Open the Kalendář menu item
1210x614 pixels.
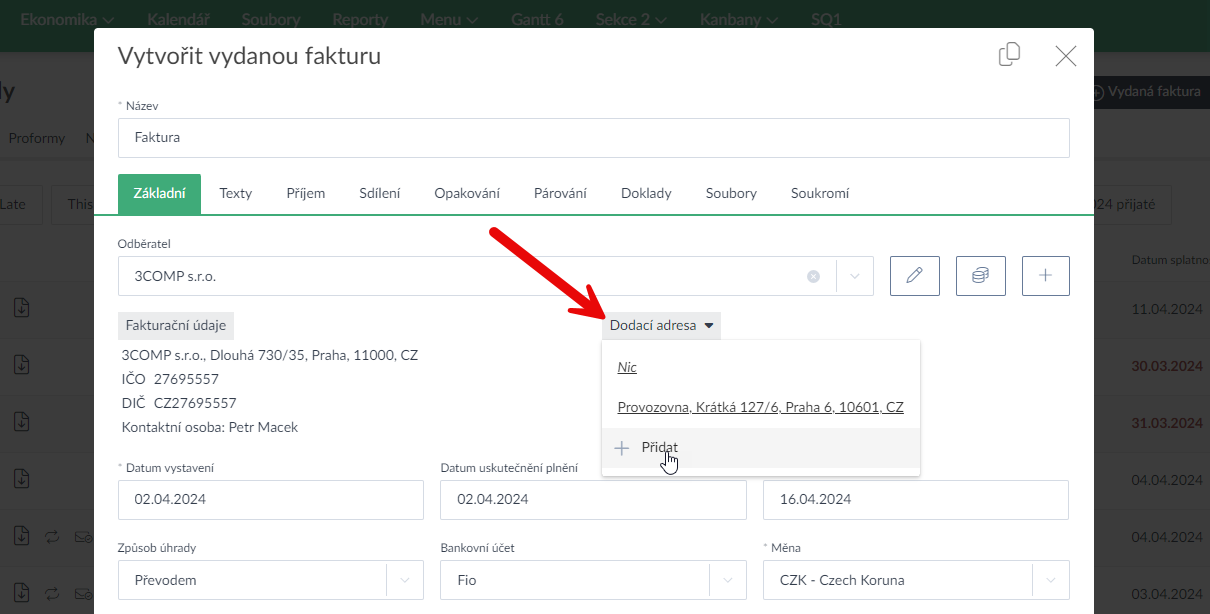pyautogui.click(x=179, y=19)
